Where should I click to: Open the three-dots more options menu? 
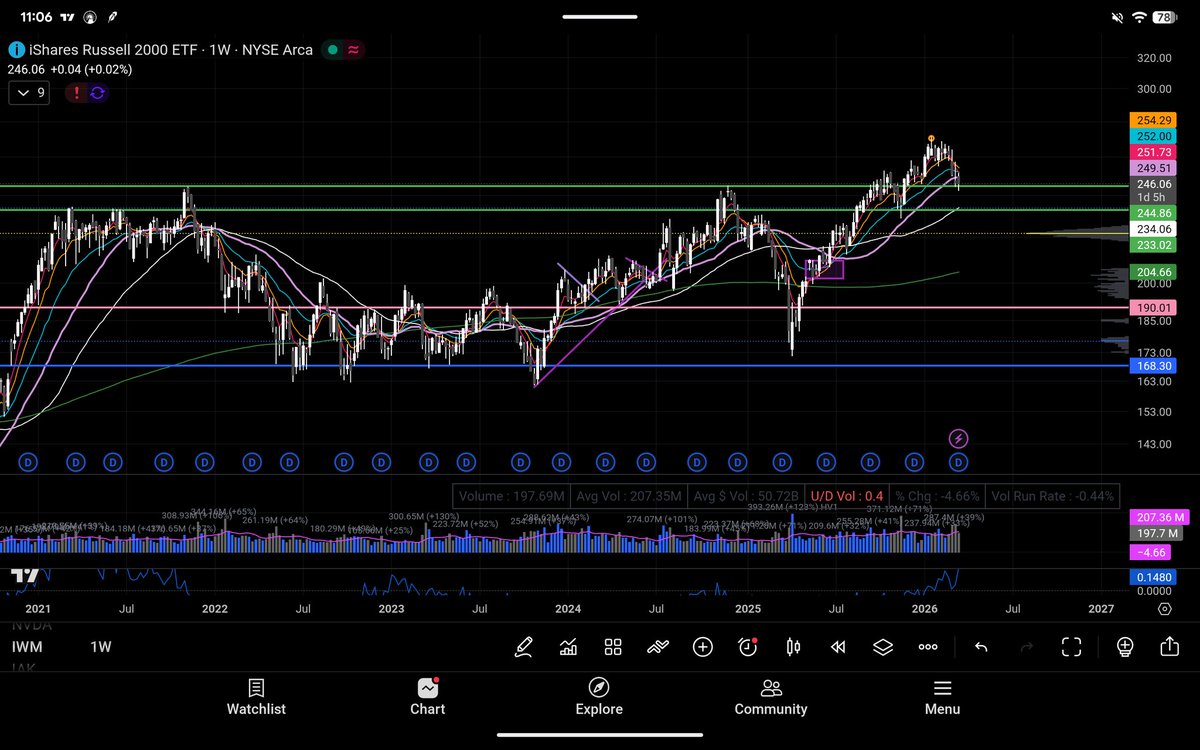(x=928, y=647)
